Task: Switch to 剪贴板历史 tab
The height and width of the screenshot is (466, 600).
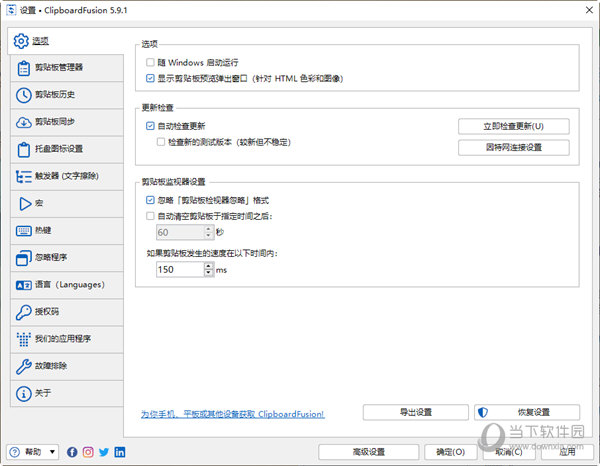Action: click(67, 95)
